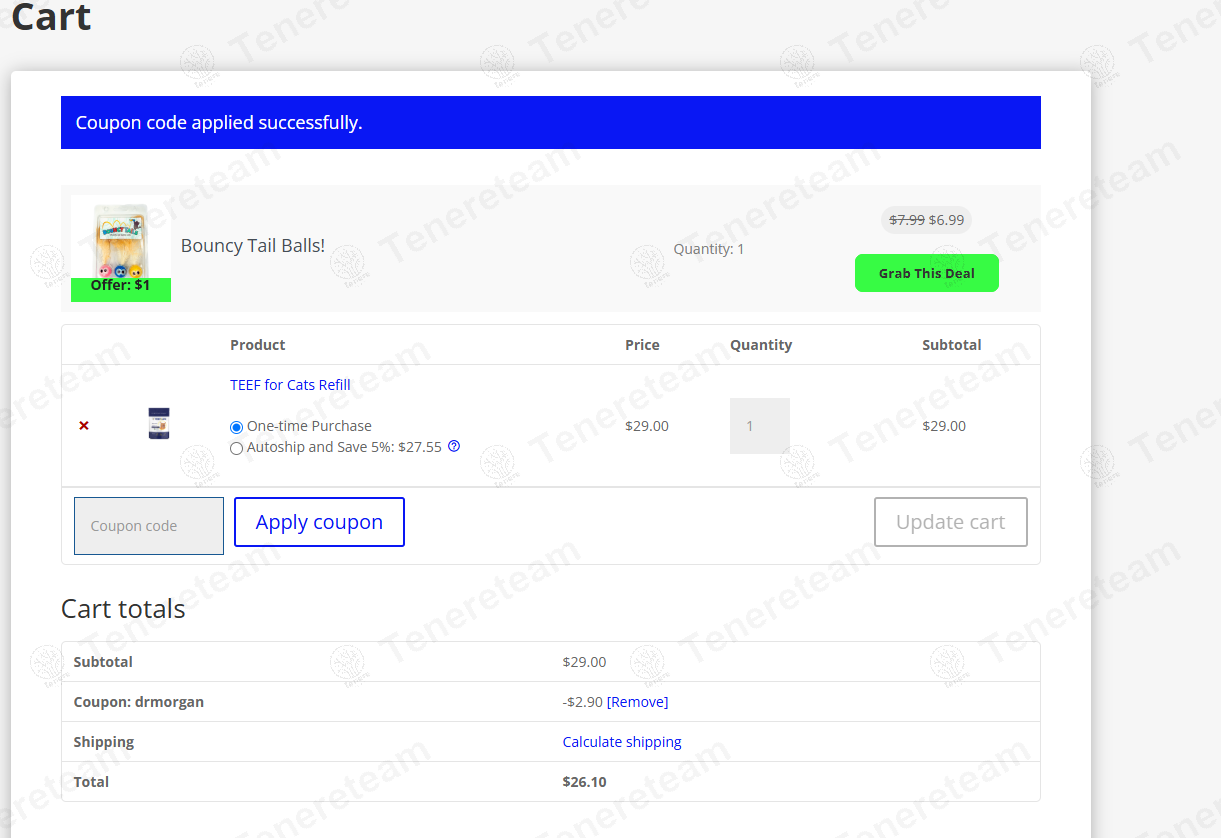Select the One-time Purchase radio button
The height and width of the screenshot is (838, 1221).
point(237,427)
